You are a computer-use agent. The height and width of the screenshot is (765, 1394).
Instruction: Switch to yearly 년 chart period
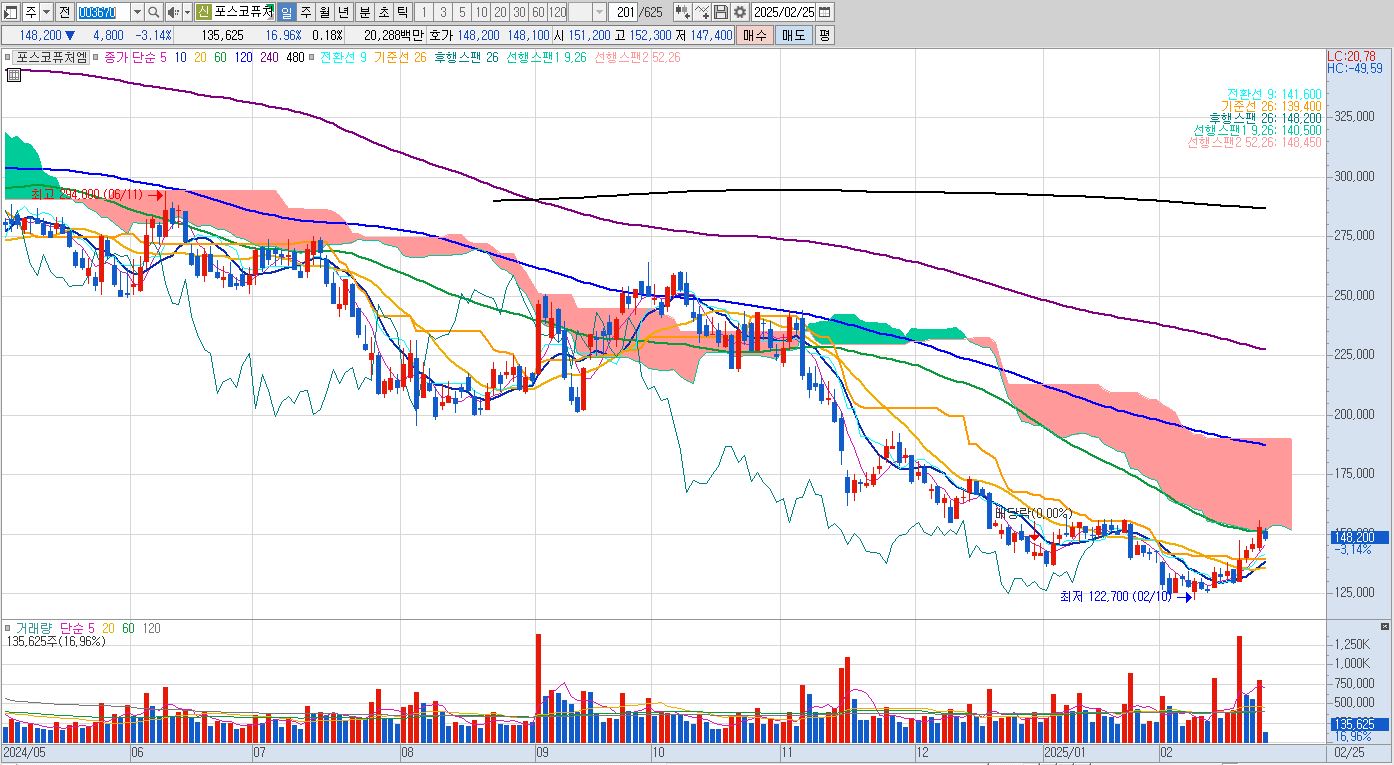344,12
